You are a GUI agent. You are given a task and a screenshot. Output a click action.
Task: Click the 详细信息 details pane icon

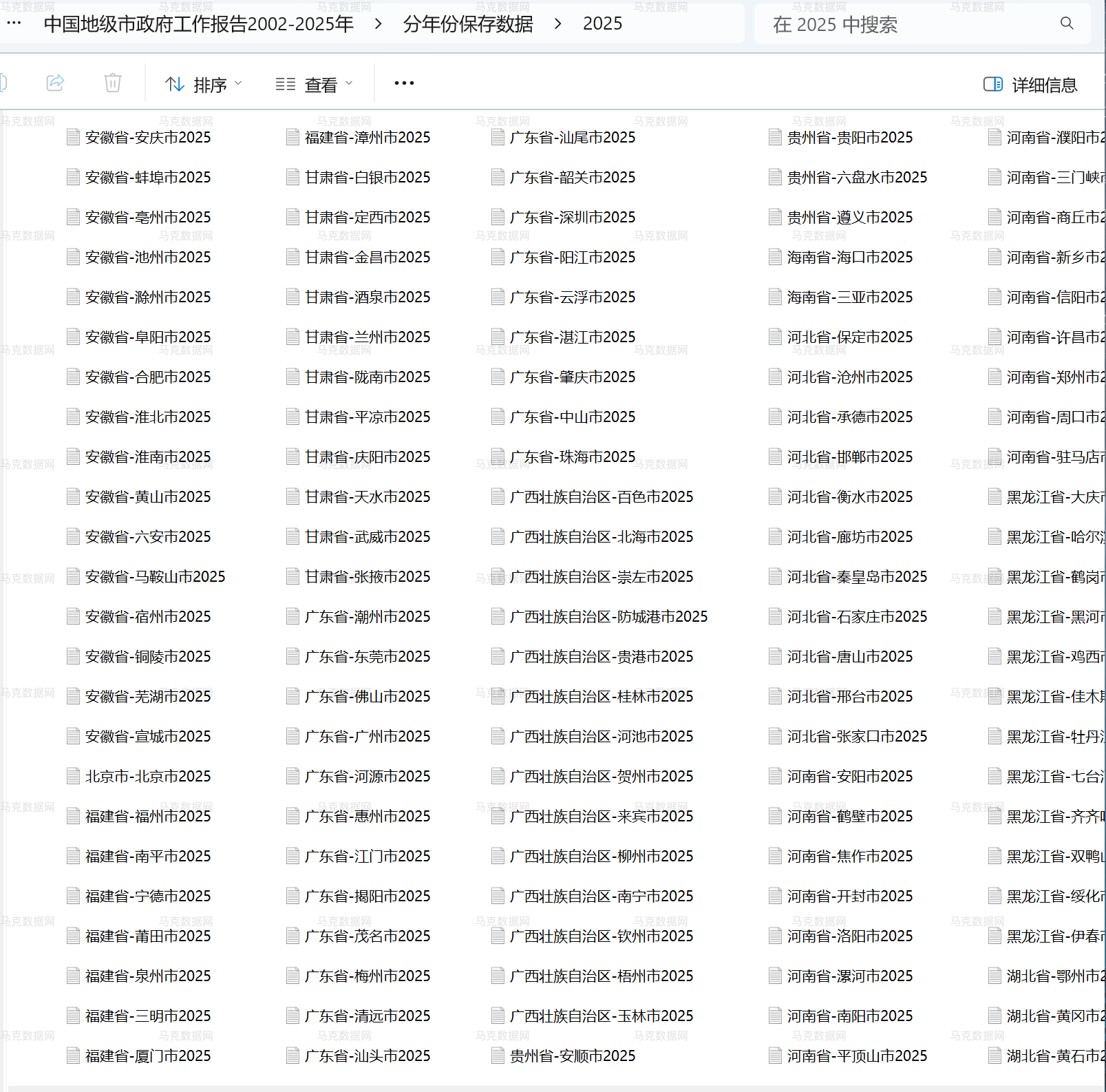[994, 84]
